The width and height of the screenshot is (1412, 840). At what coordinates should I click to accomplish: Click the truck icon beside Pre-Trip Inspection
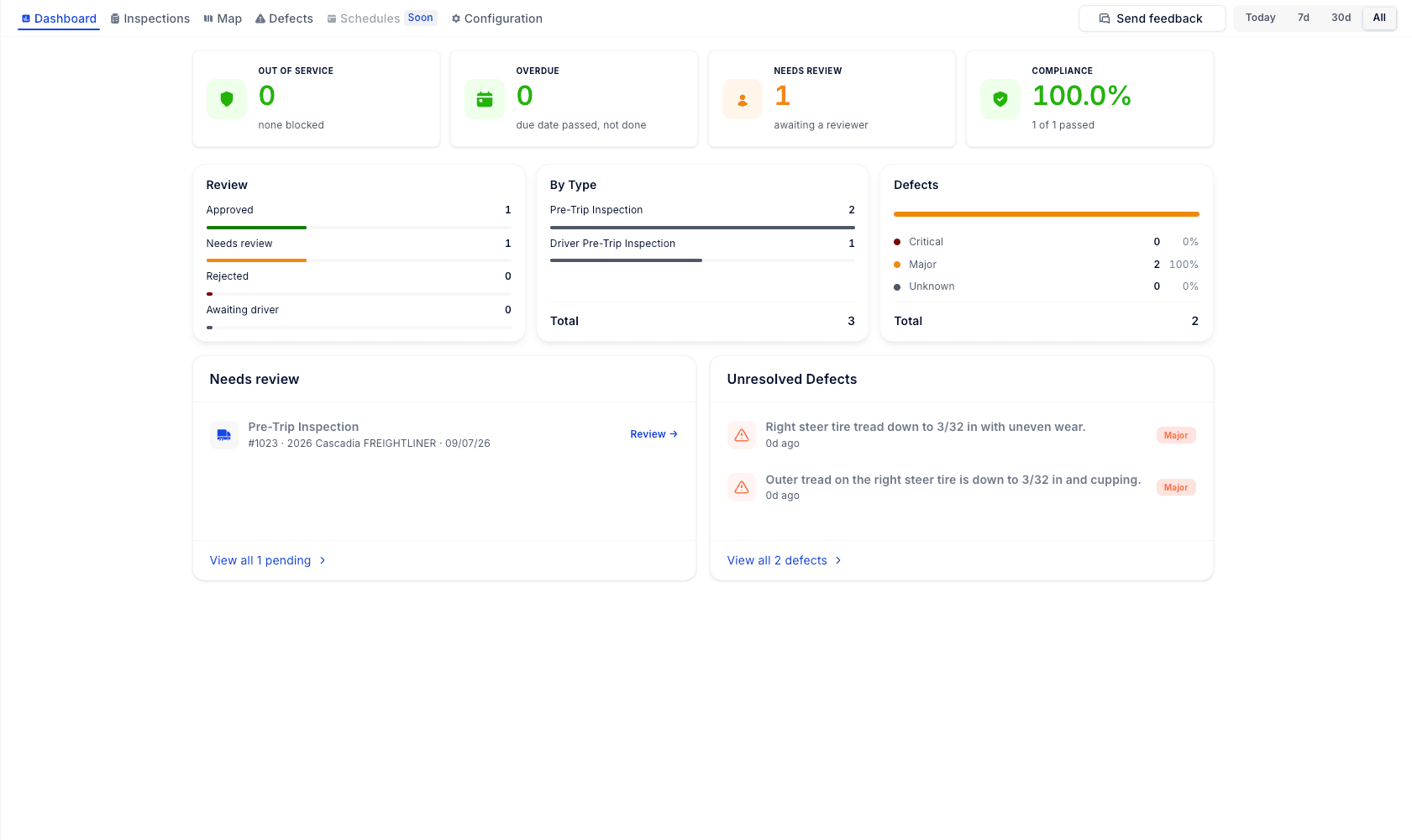point(224,435)
